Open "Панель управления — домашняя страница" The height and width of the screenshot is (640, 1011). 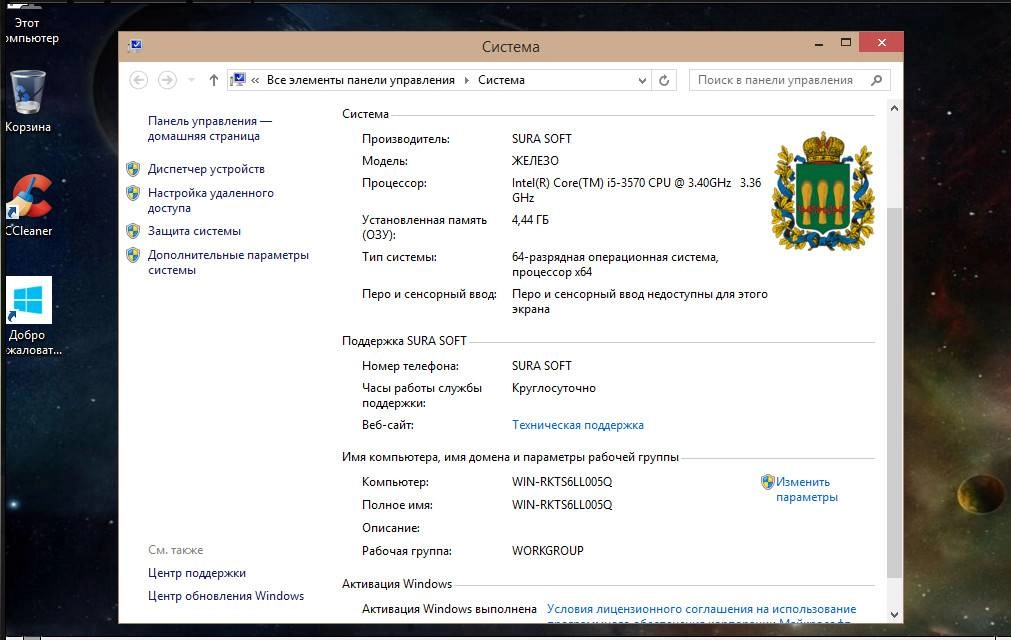pos(210,128)
